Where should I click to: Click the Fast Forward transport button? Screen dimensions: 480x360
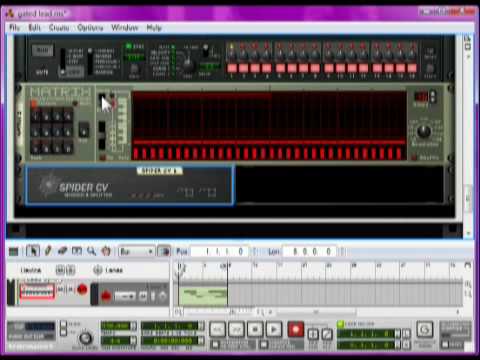(x=236, y=330)
